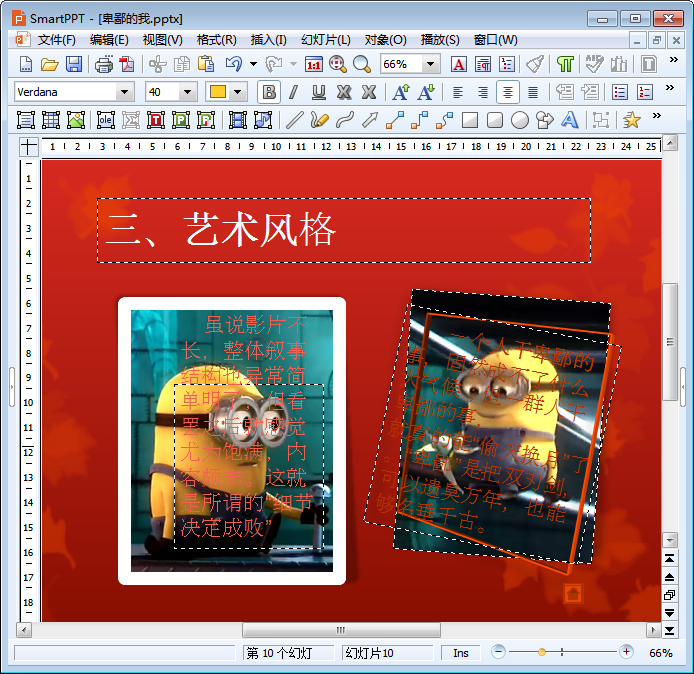694x674 pixels.
Task: Open font color dropdown arrow
Action: click(238, 92)
